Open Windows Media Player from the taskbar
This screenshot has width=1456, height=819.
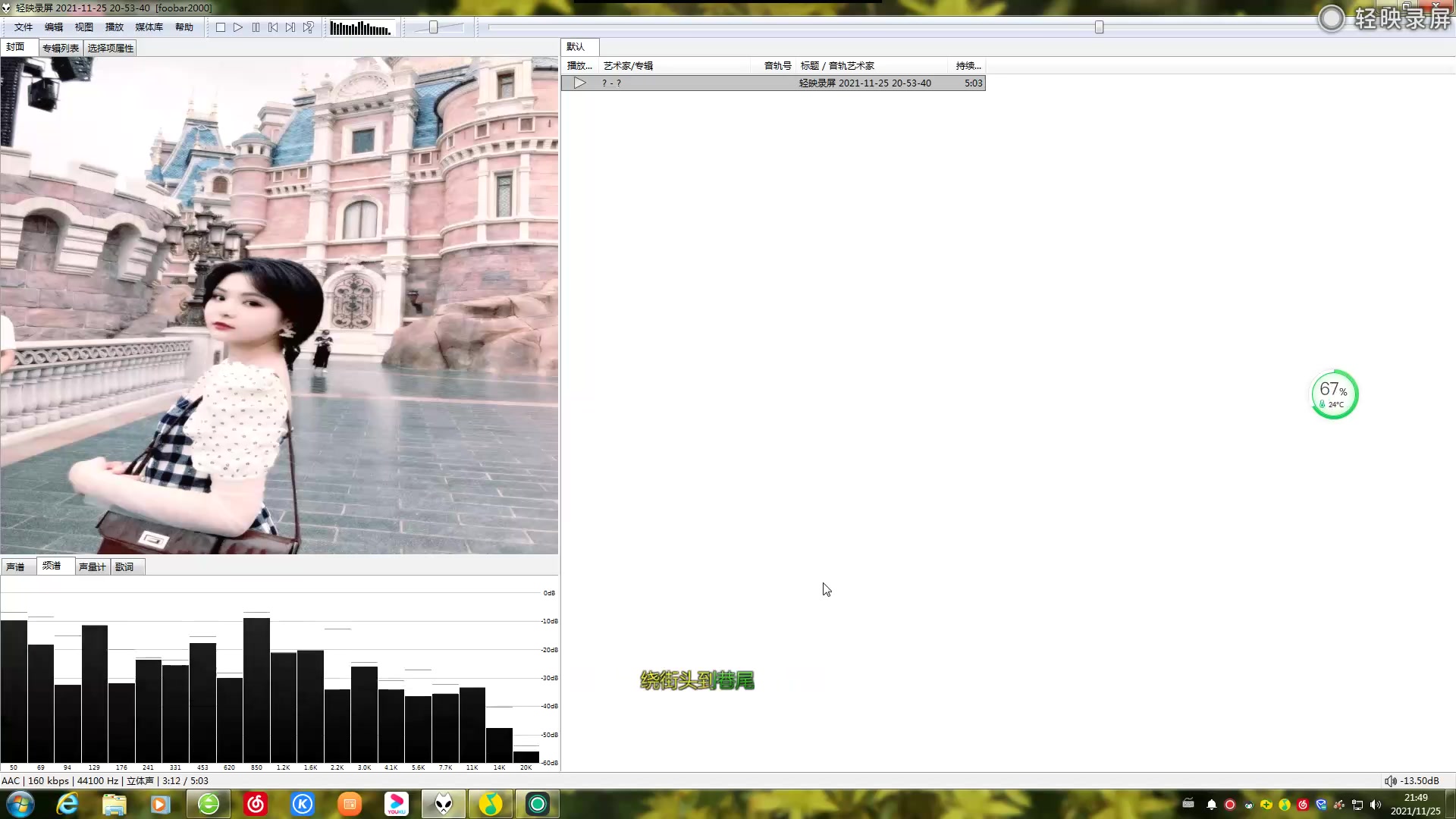point(161,804)
